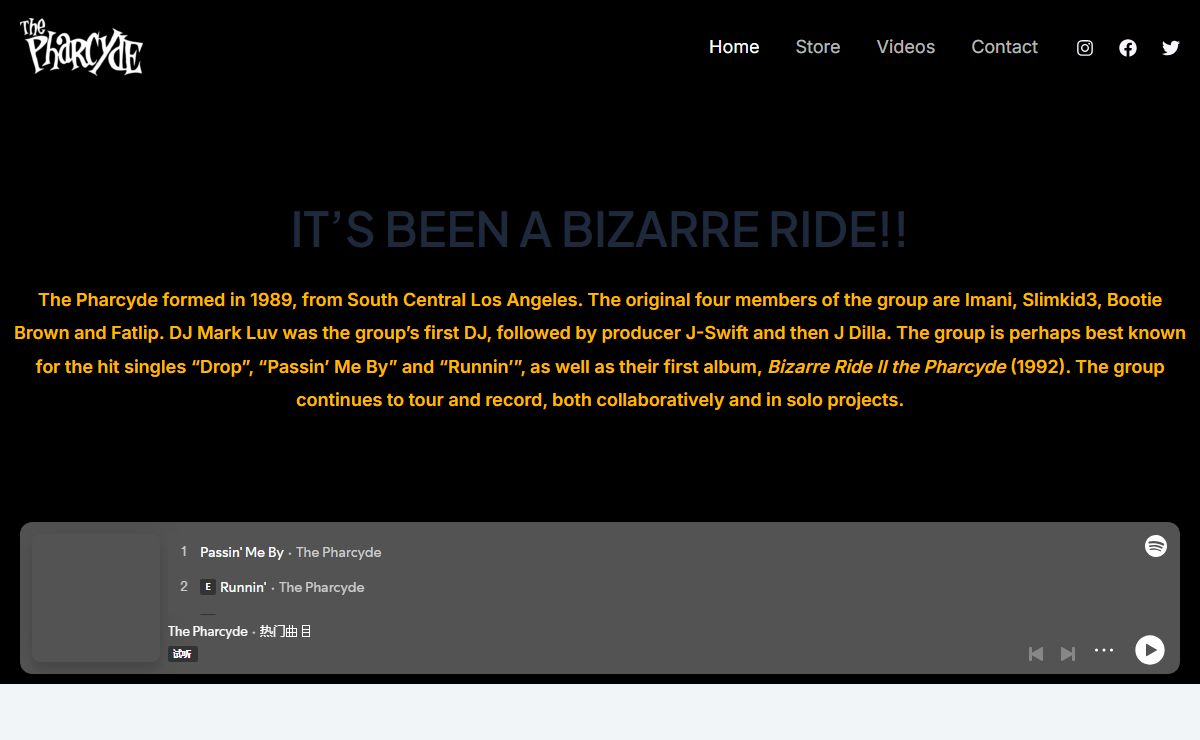This screenshot has height=740, width=1200.
Task: Click the Spotify logo in the player
Action: 1156,546
